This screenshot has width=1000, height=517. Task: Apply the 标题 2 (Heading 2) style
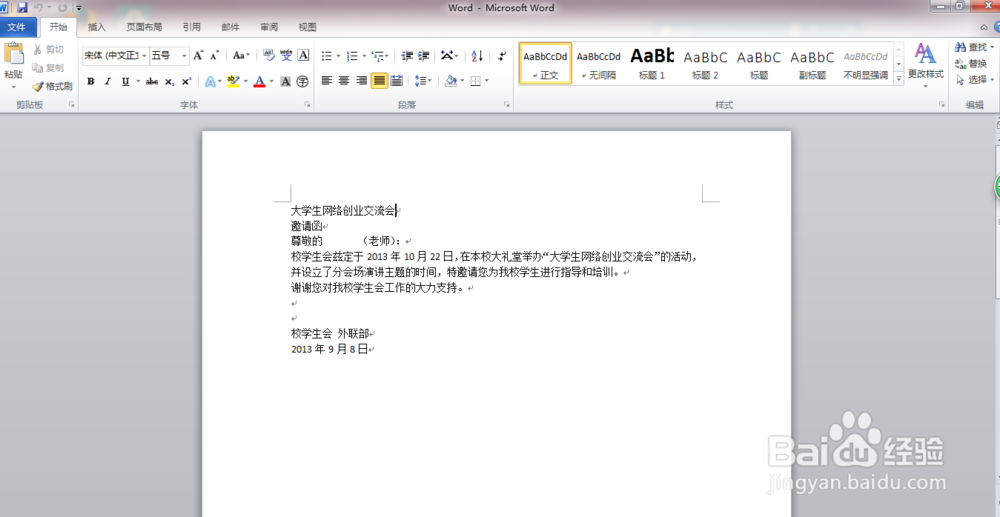point(705,63)
